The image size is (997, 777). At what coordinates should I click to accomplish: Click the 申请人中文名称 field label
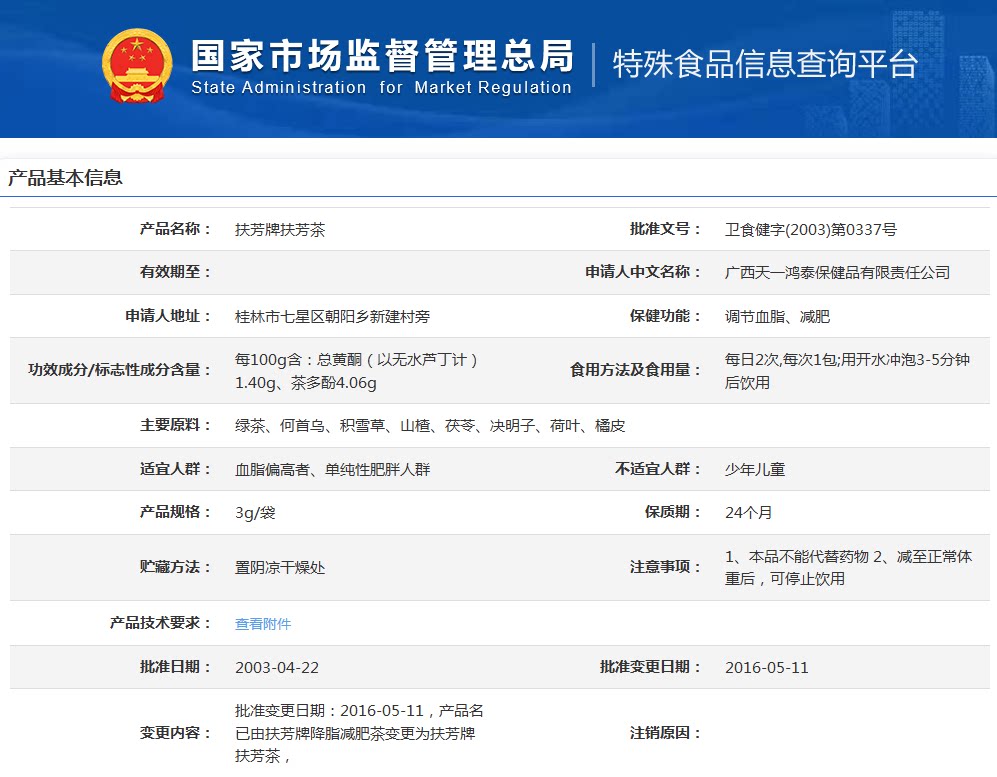point(643,272)
